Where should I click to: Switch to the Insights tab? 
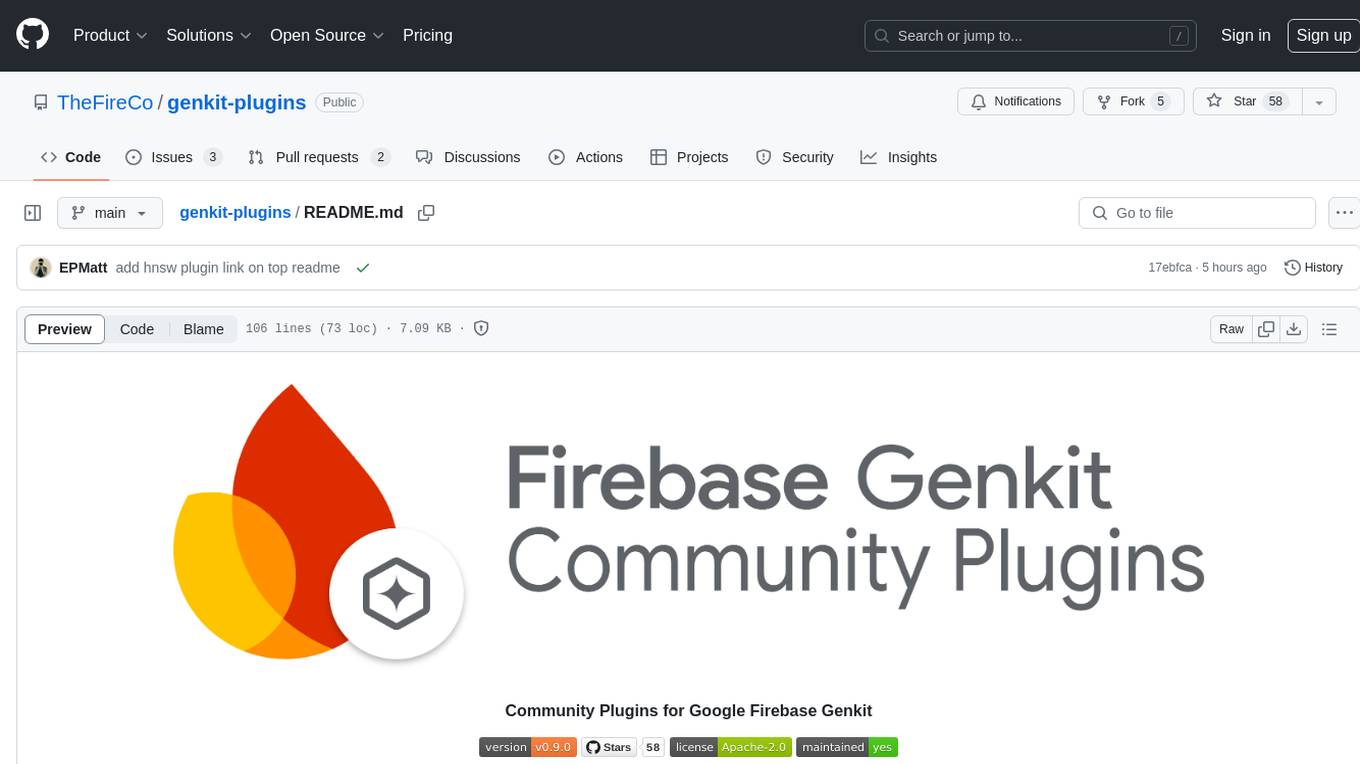(899, 157)
